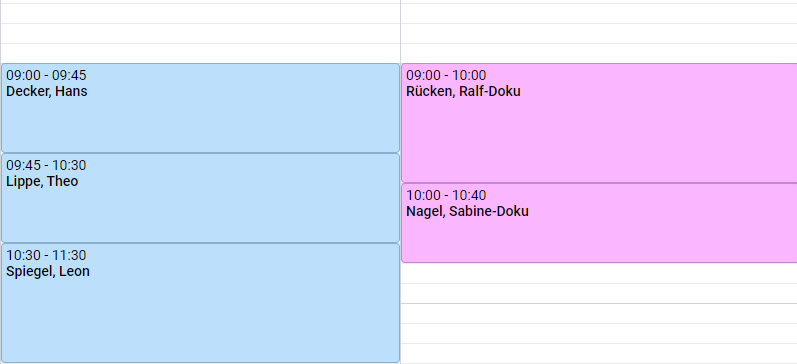Screen dimensions: 797x364
Task: Open the Decker, Hans appointment block
Action: (x=200, y=108)
